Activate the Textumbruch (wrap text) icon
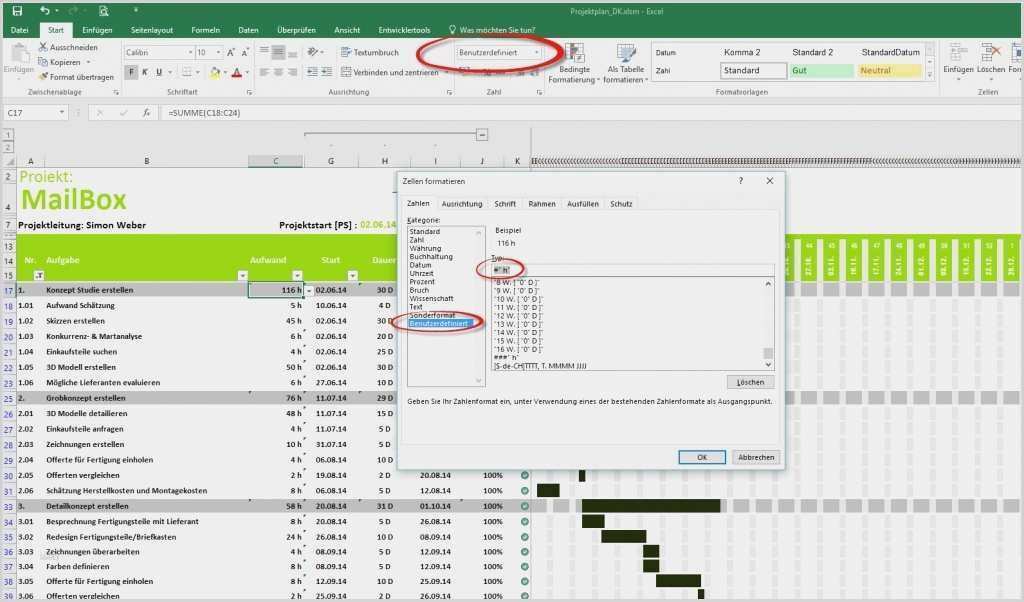The image size is (1024, 602). point(348,52)
